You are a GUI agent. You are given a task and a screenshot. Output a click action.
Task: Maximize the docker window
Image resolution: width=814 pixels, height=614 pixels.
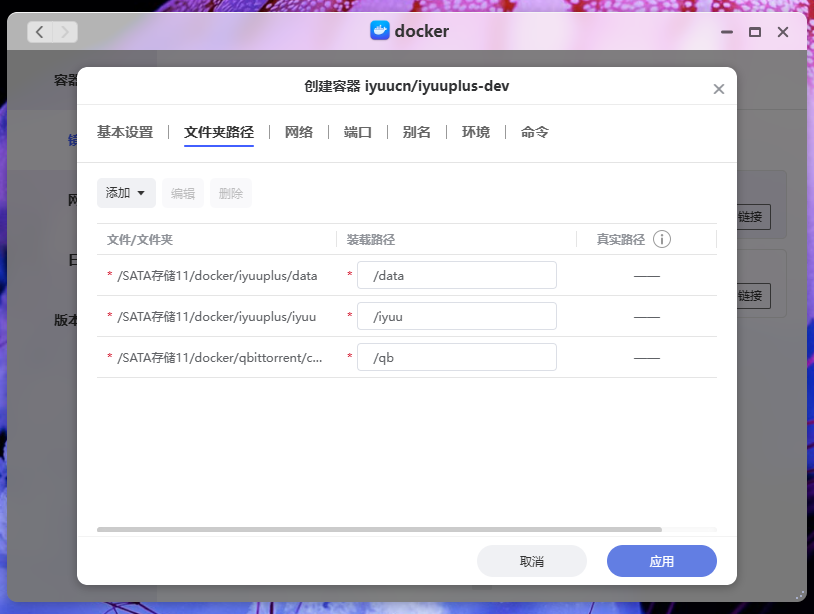coord(755,32)
